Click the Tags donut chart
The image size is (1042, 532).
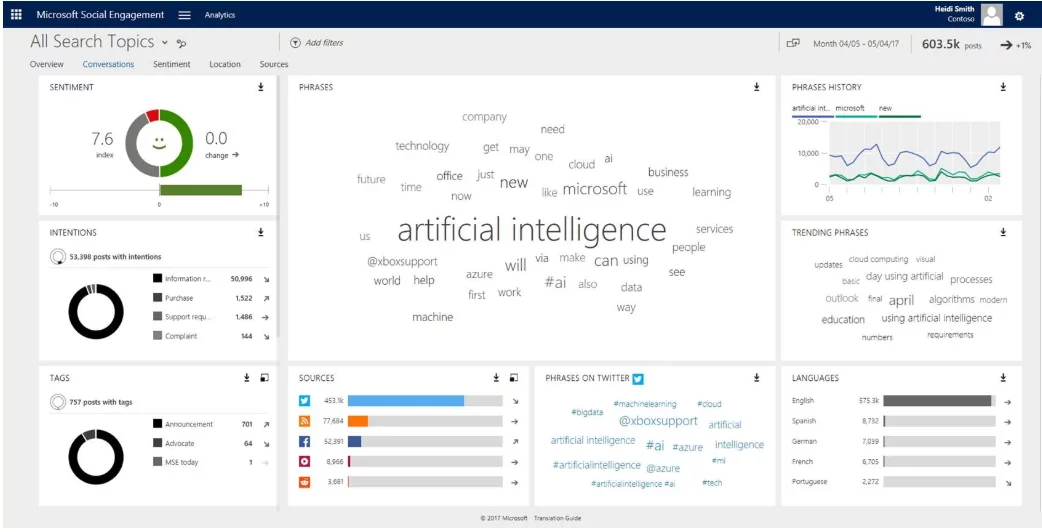96,457
